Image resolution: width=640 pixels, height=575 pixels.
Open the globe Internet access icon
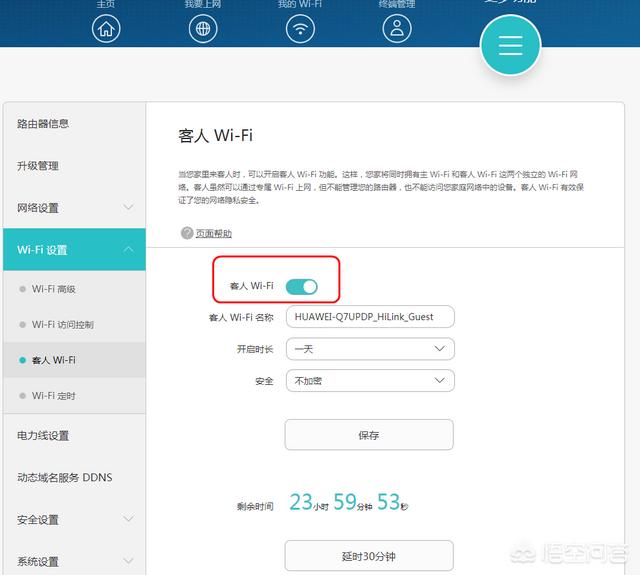pos(204,29)
